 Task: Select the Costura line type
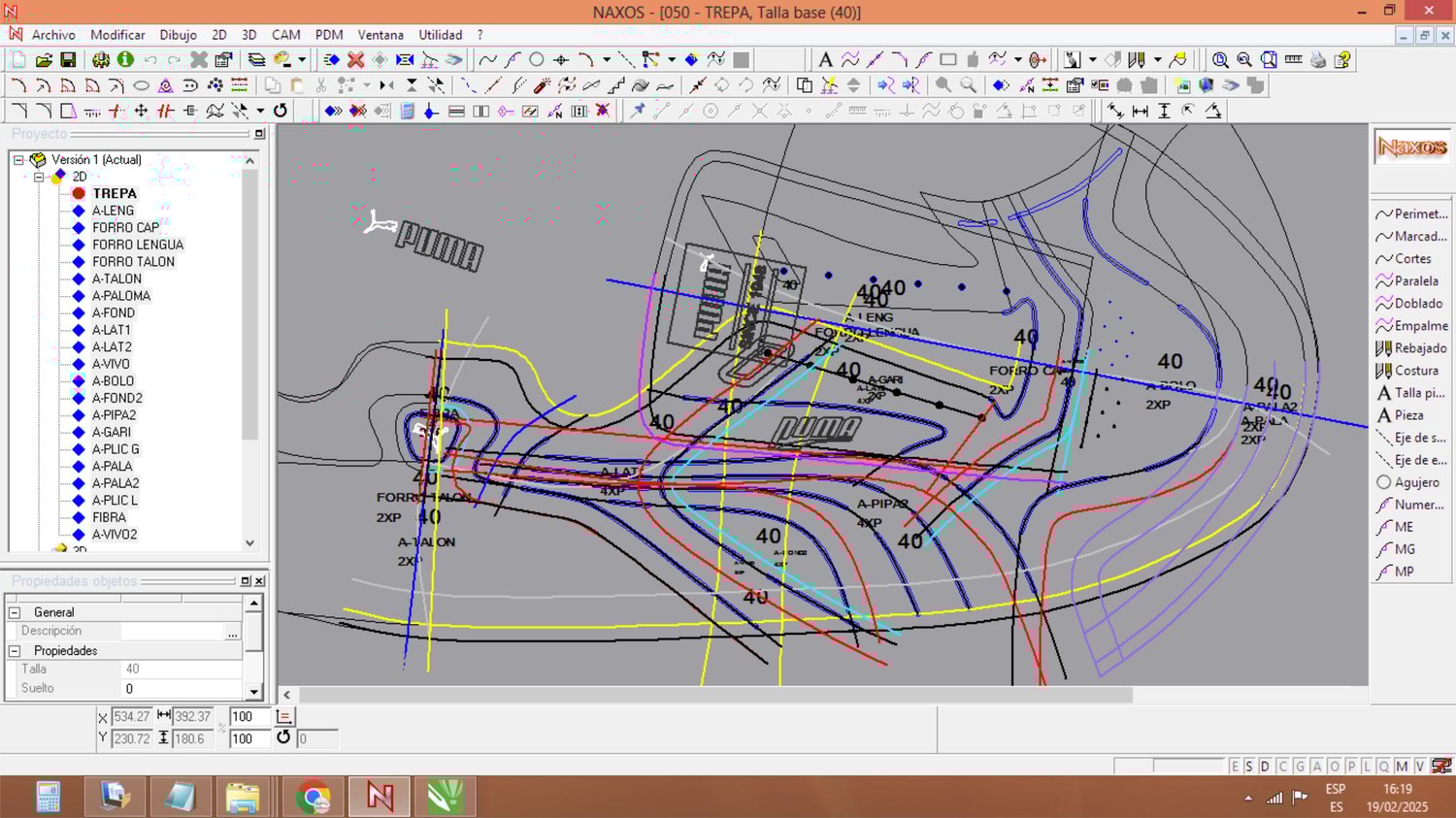click(1415, 371)
